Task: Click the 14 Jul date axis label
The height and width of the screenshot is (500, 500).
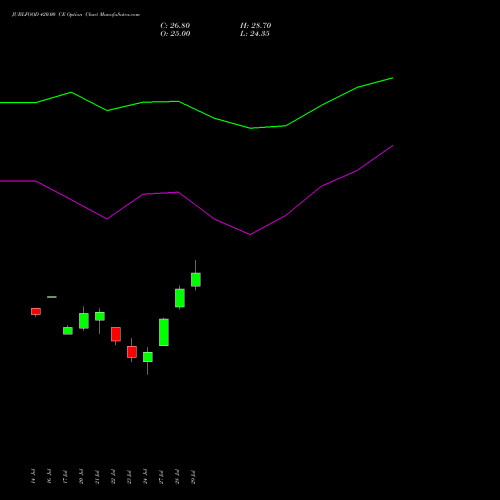Action: point(33,476)
